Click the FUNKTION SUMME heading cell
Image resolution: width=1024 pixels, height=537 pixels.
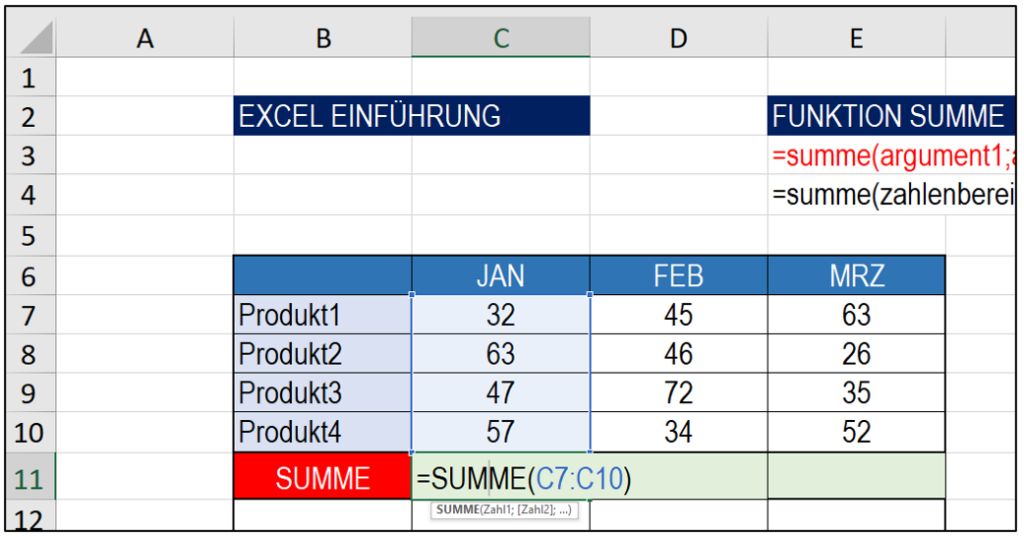point(891,116)
